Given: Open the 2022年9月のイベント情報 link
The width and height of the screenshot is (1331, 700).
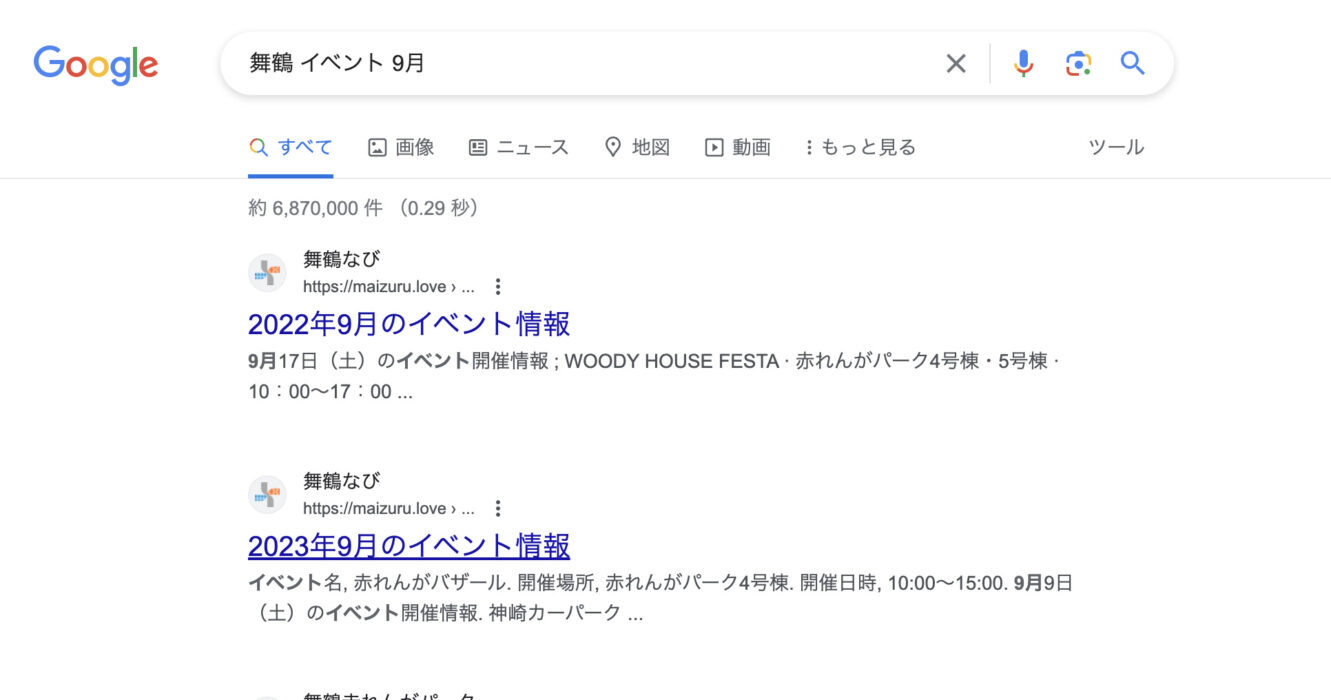Looking at the screenshot, I should 409,324.
